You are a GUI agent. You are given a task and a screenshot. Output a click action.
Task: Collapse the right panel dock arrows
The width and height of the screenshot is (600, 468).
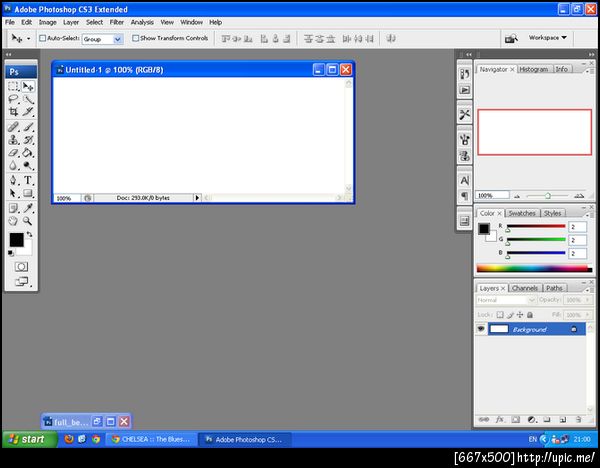pyautogui.click(x=592, y=54)
